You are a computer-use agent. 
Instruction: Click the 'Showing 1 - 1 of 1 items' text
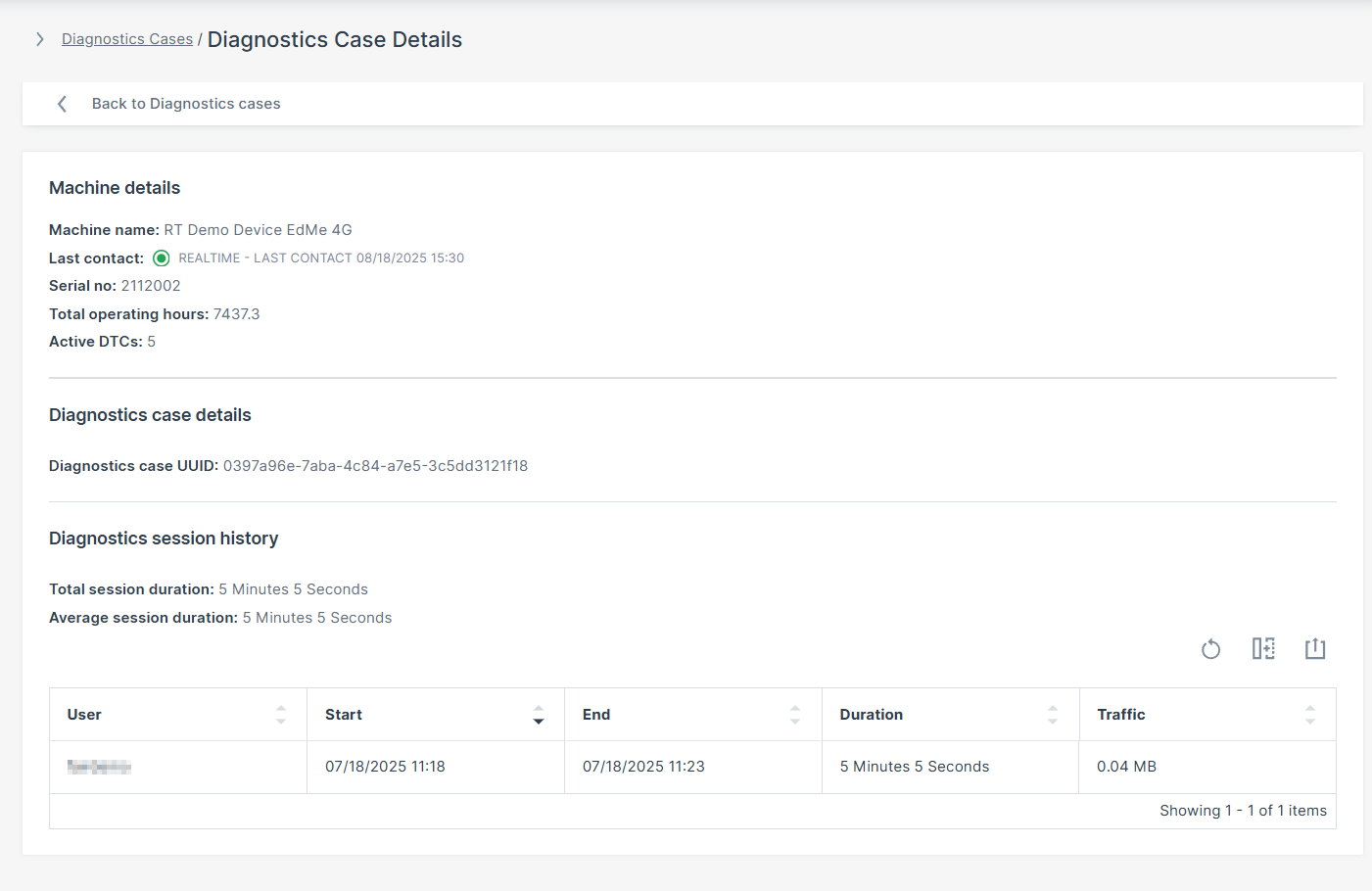[x=1243, y=811]
